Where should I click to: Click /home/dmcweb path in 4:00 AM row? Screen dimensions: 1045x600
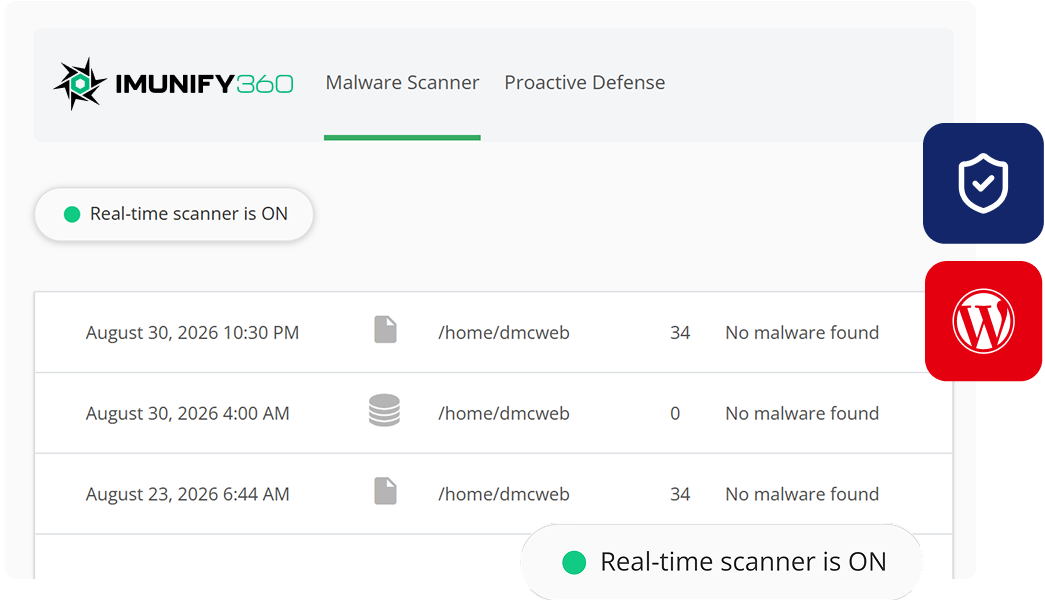click(x=504, y=413)
